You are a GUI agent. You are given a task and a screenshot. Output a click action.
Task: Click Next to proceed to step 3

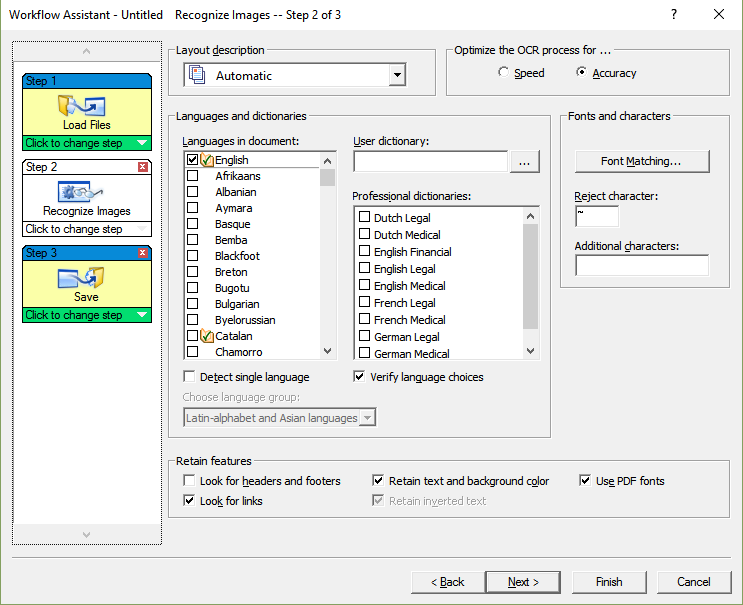pyautogui.click(x=523, y=582)
